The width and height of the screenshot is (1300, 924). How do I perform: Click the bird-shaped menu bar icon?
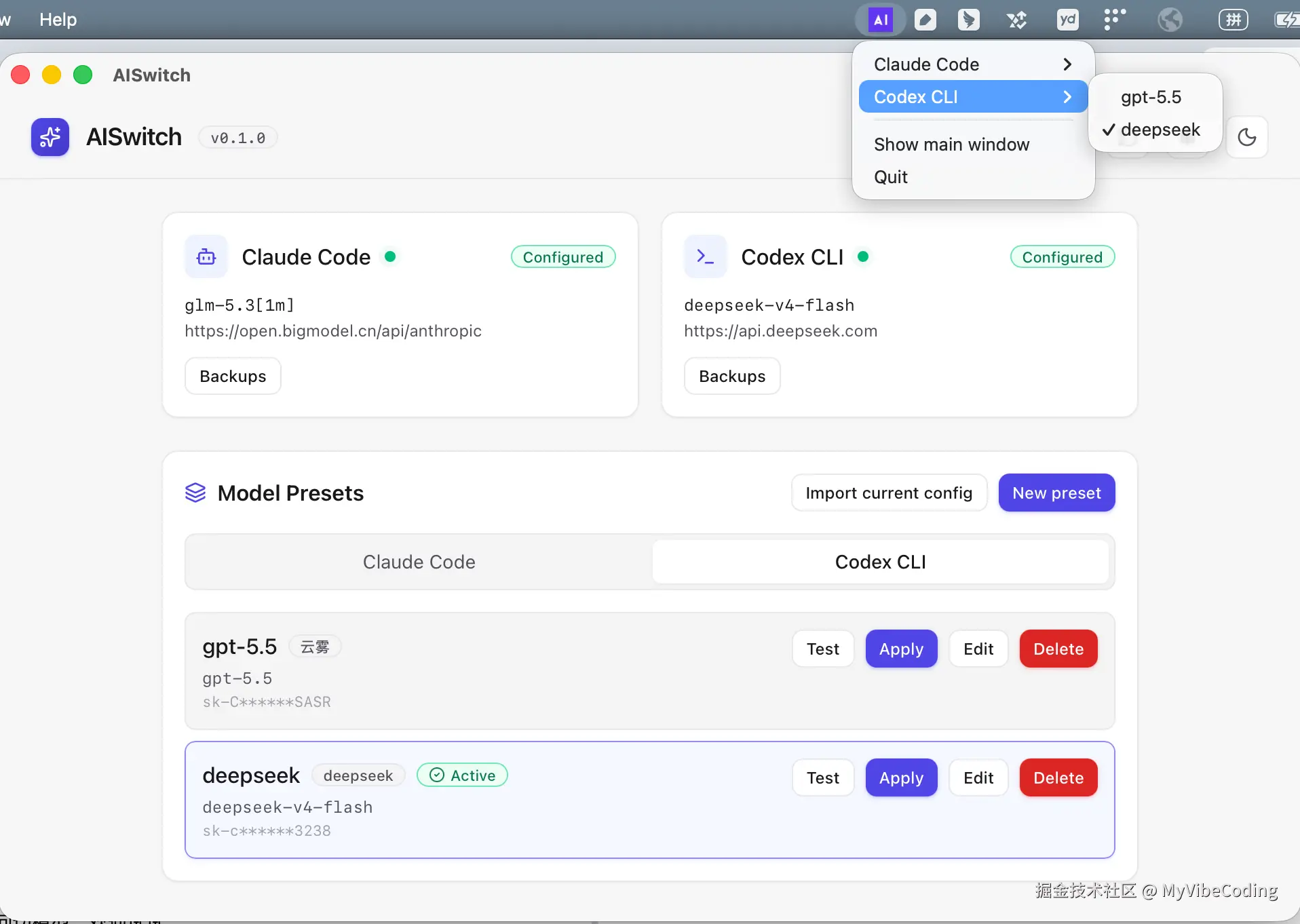(x=968, y=20)
